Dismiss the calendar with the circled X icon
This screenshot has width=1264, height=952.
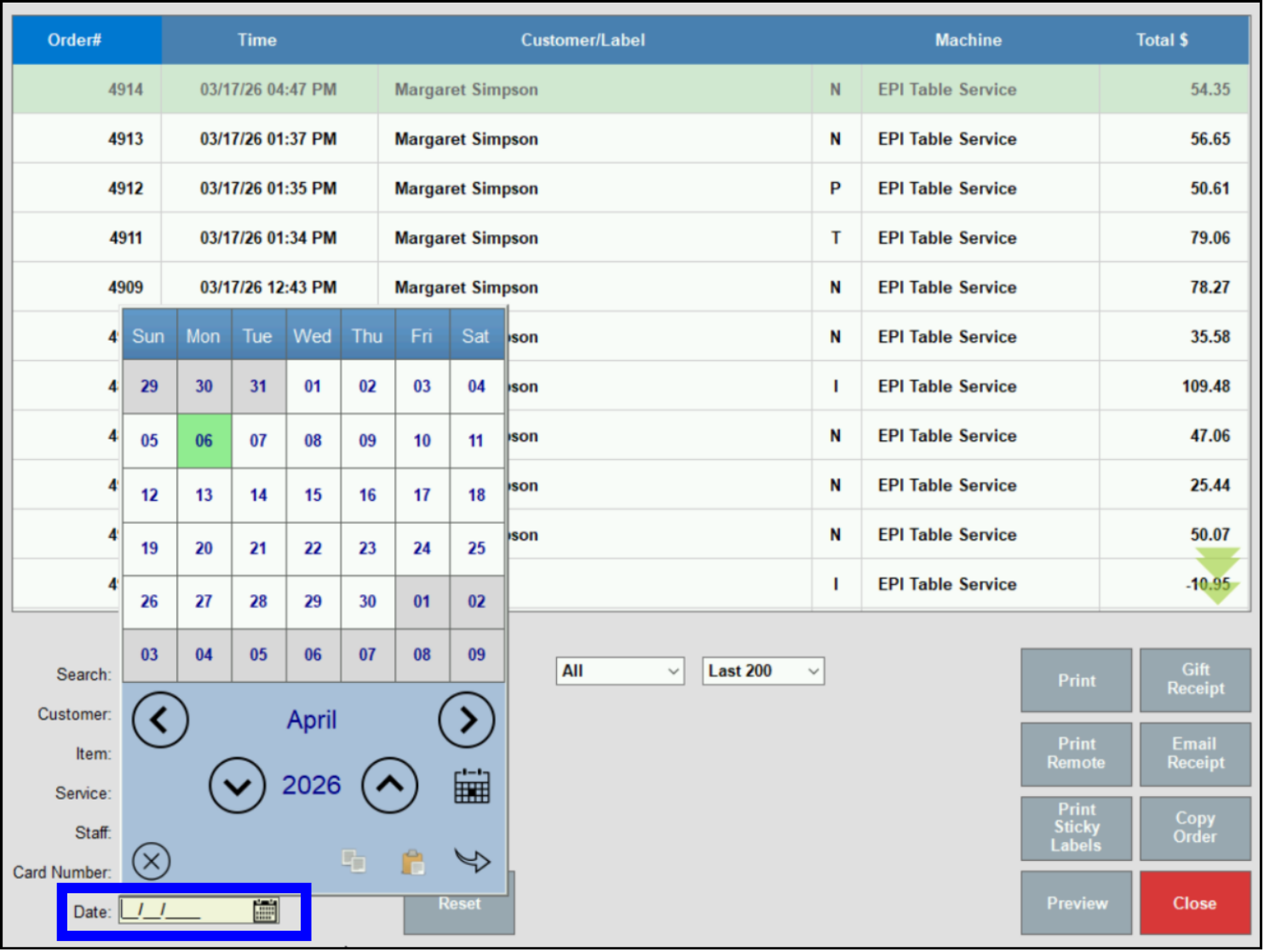[x=151, y=861]
